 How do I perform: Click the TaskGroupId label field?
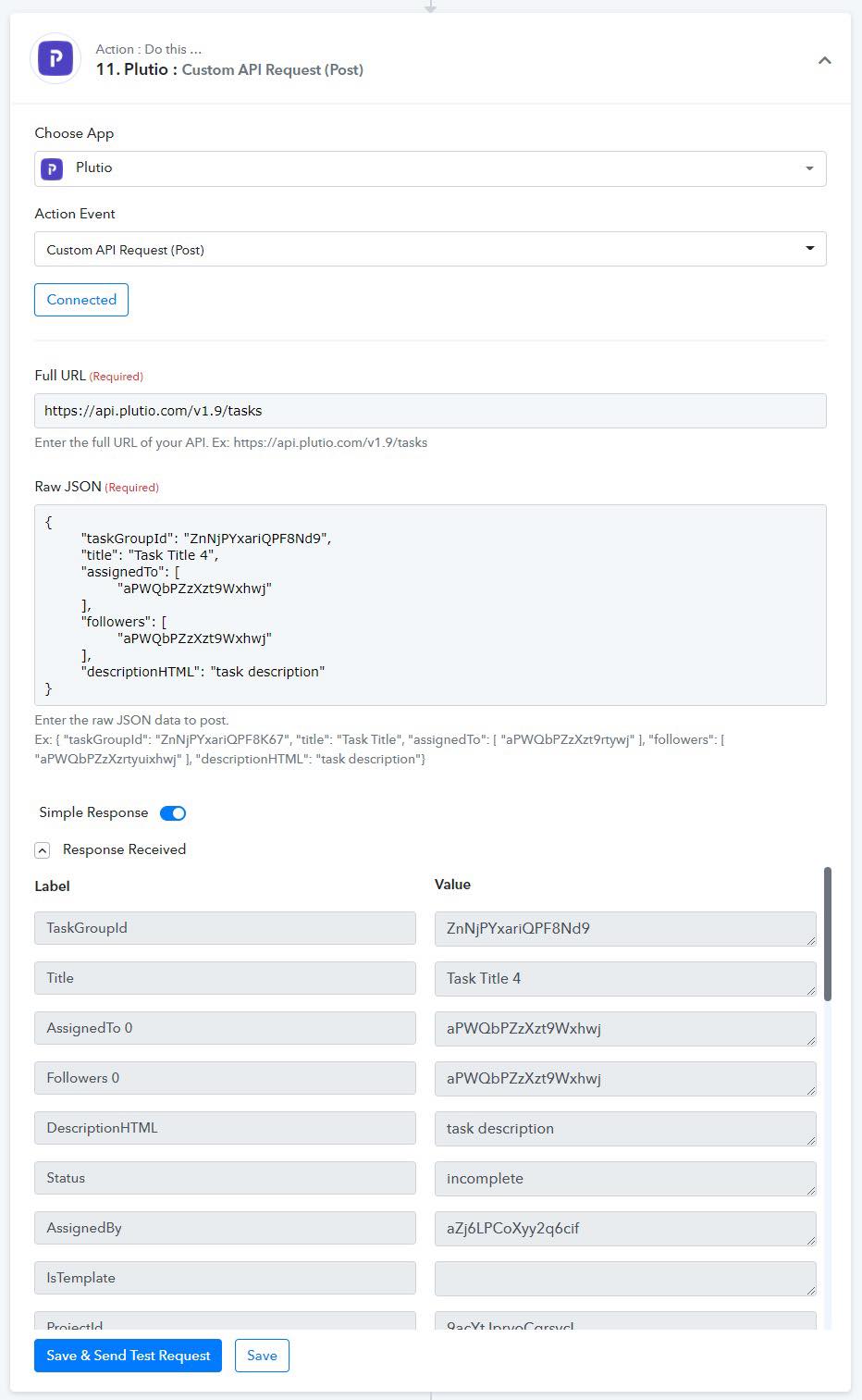click(225, 928)
